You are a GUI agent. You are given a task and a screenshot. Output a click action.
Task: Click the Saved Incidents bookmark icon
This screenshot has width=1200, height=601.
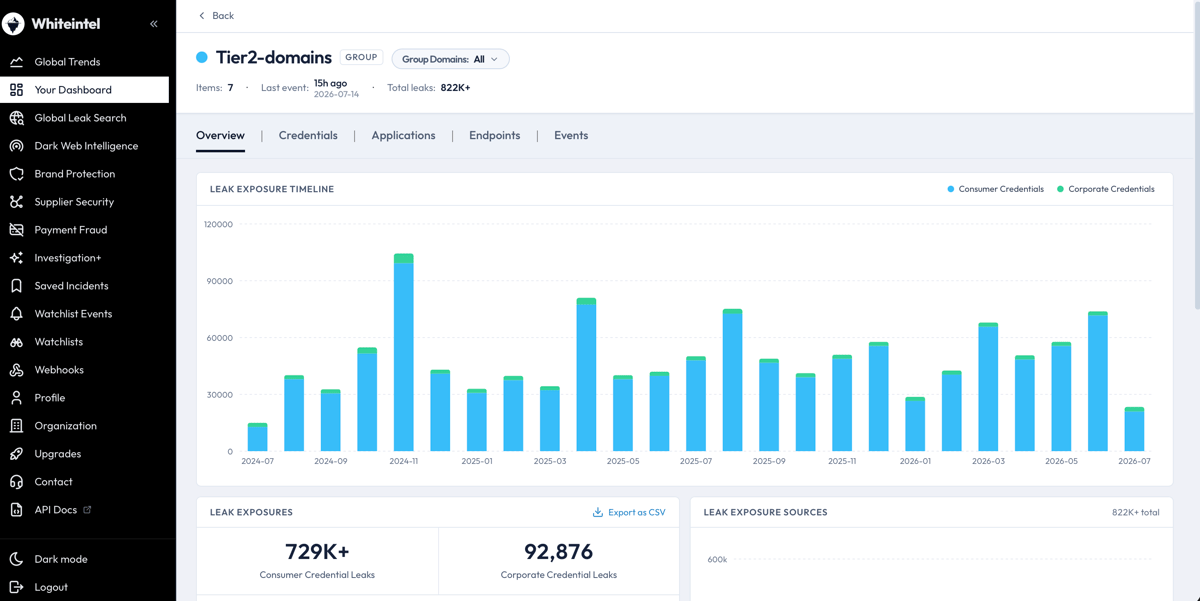coord(16,286)
